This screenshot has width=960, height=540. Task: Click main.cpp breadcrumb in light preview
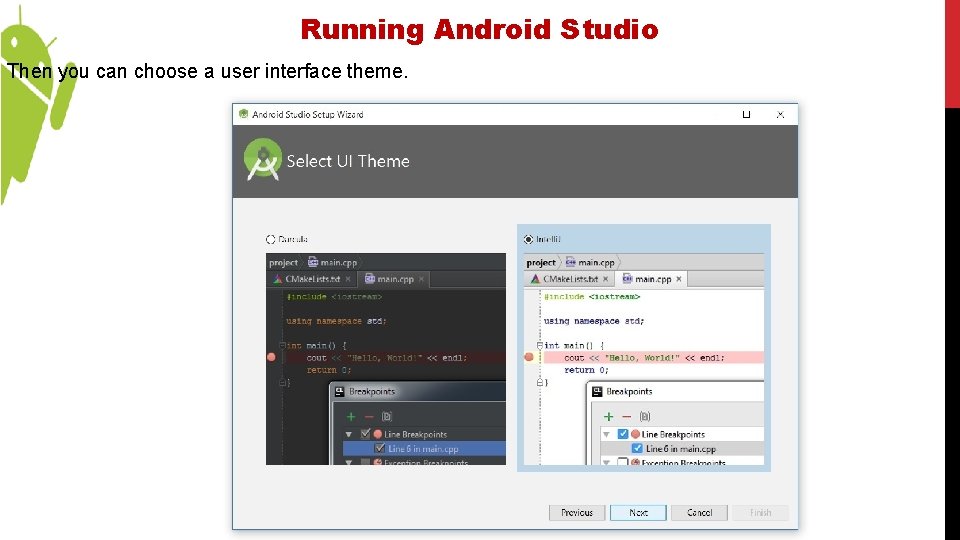[590, 263]
